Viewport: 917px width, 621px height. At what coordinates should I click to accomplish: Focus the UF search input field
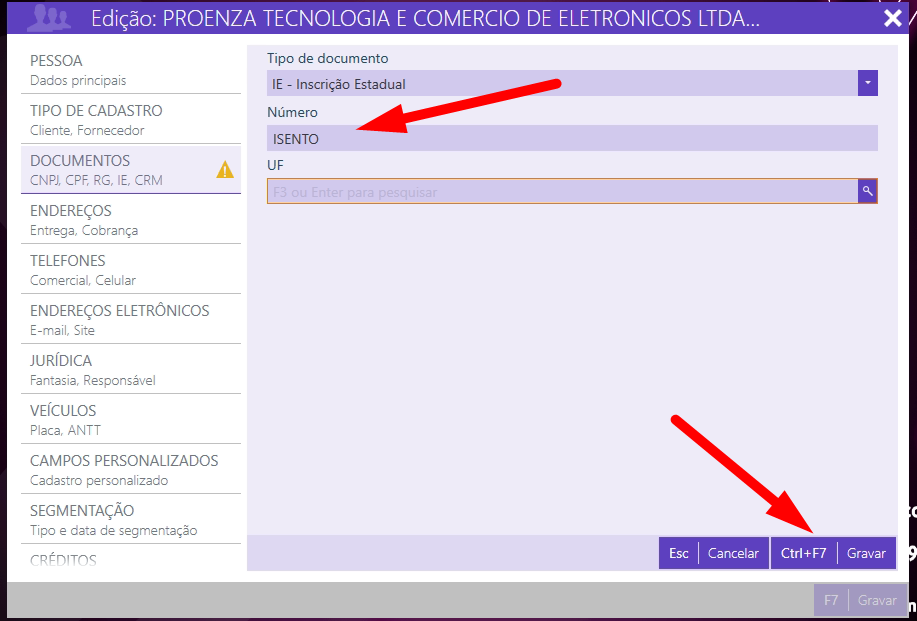point(561,191)
